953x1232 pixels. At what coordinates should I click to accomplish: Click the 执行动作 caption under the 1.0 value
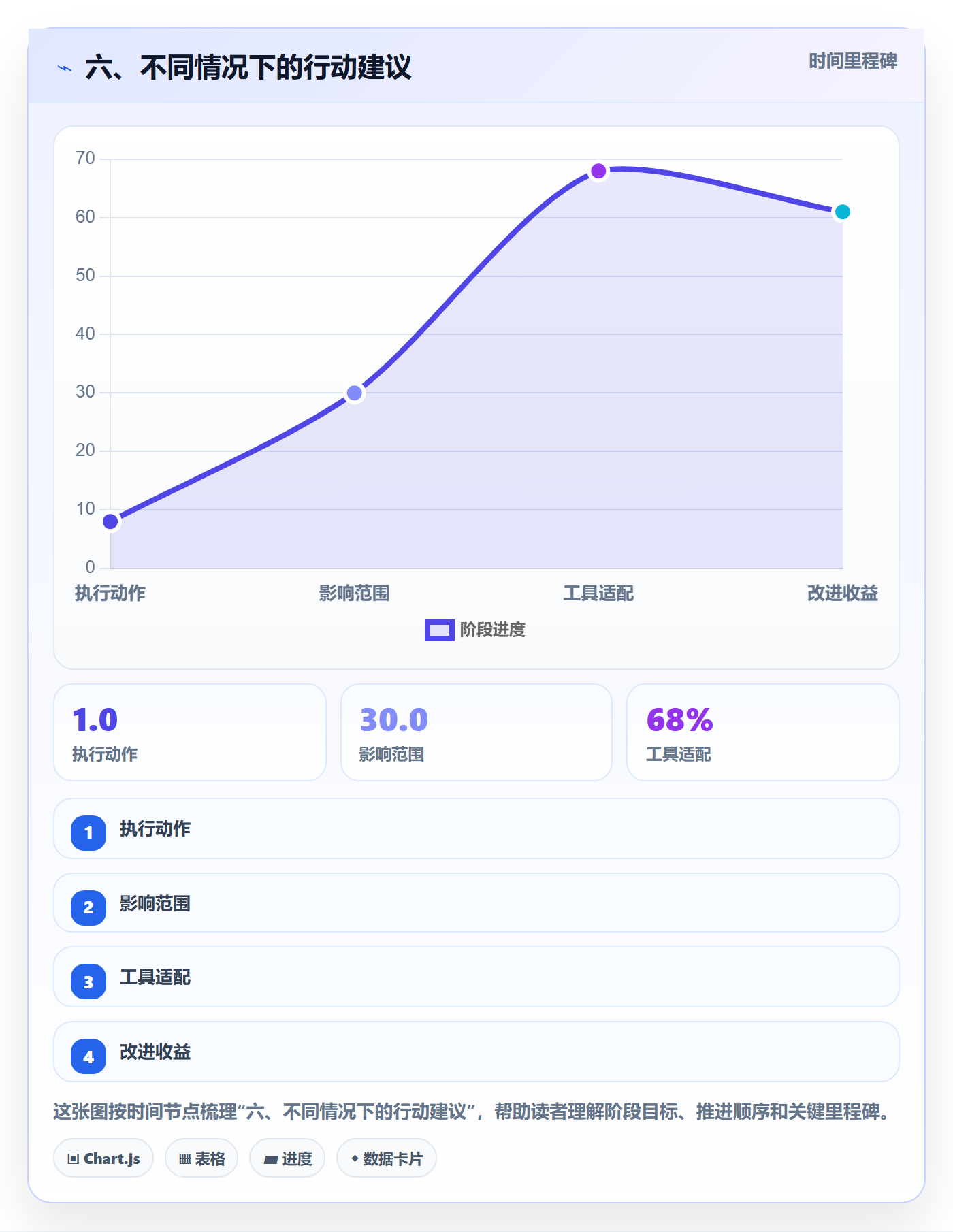click(105, 754)
